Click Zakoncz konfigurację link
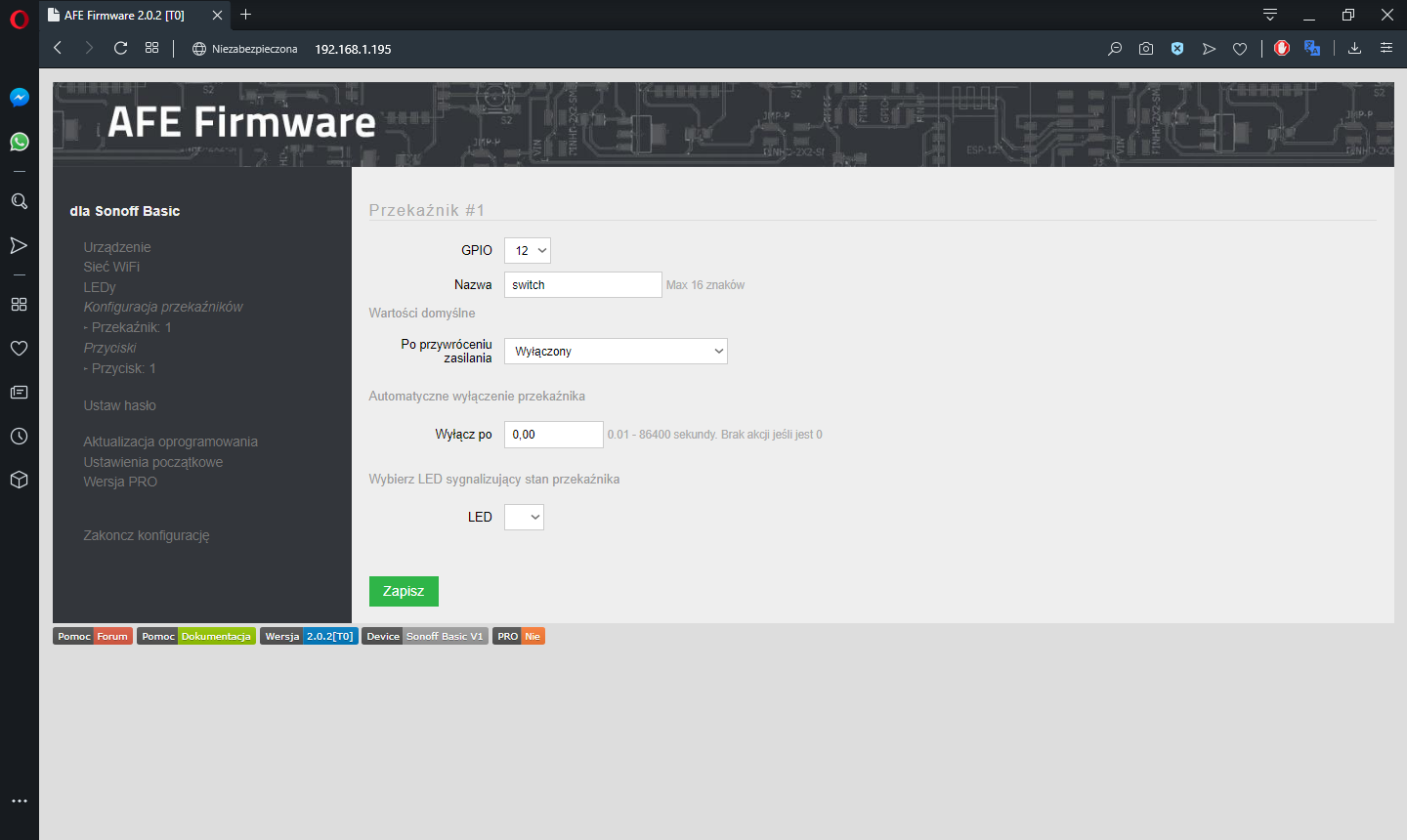 click(147, 535)
